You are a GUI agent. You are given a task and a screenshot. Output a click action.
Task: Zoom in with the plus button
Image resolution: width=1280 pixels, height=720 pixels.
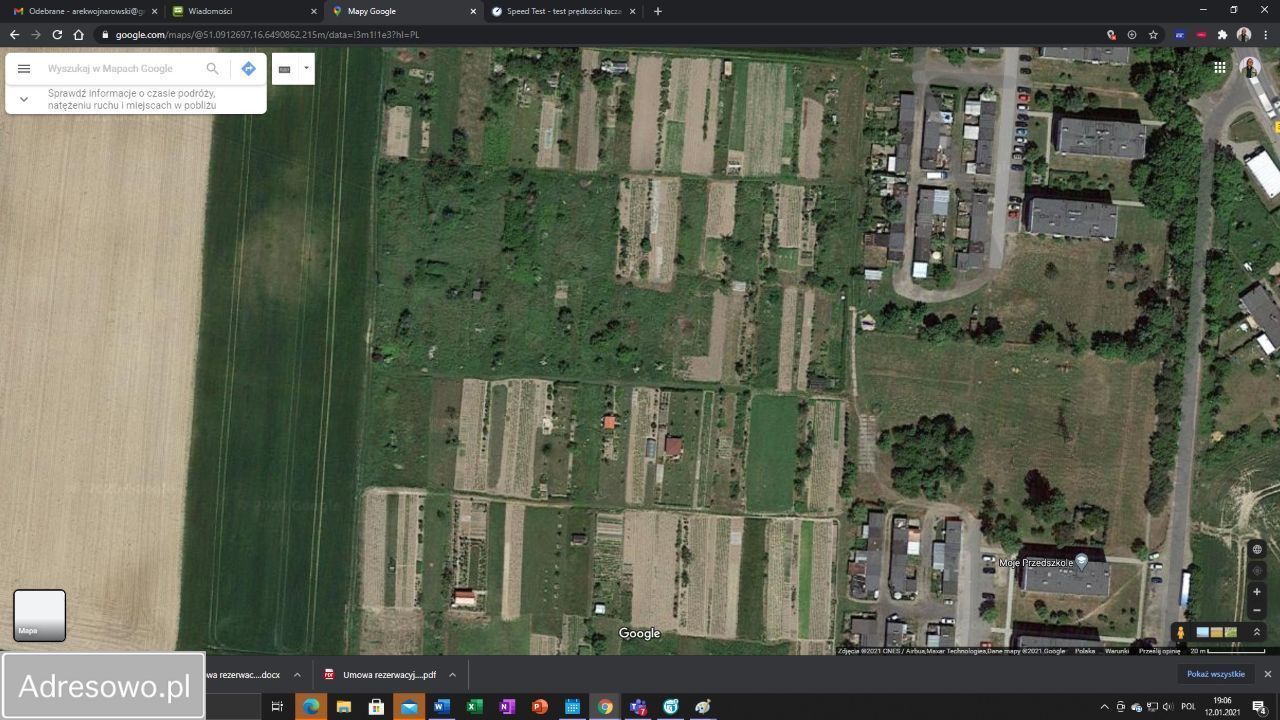coord(1257,592)
